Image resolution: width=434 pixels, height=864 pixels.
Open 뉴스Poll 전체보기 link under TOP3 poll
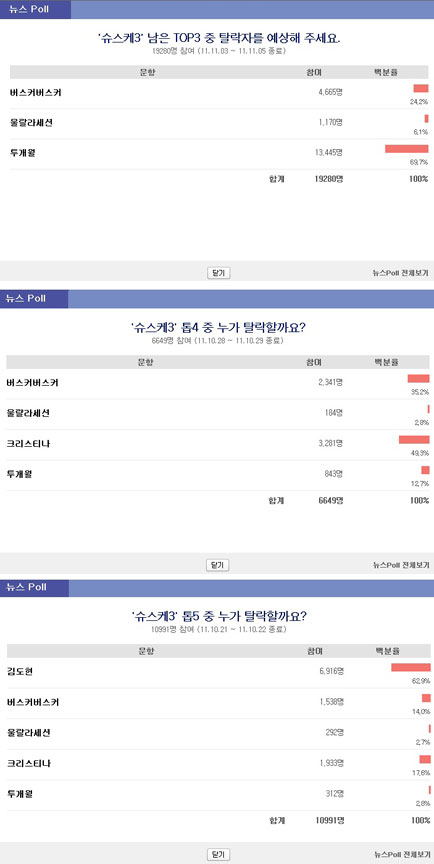400,272
